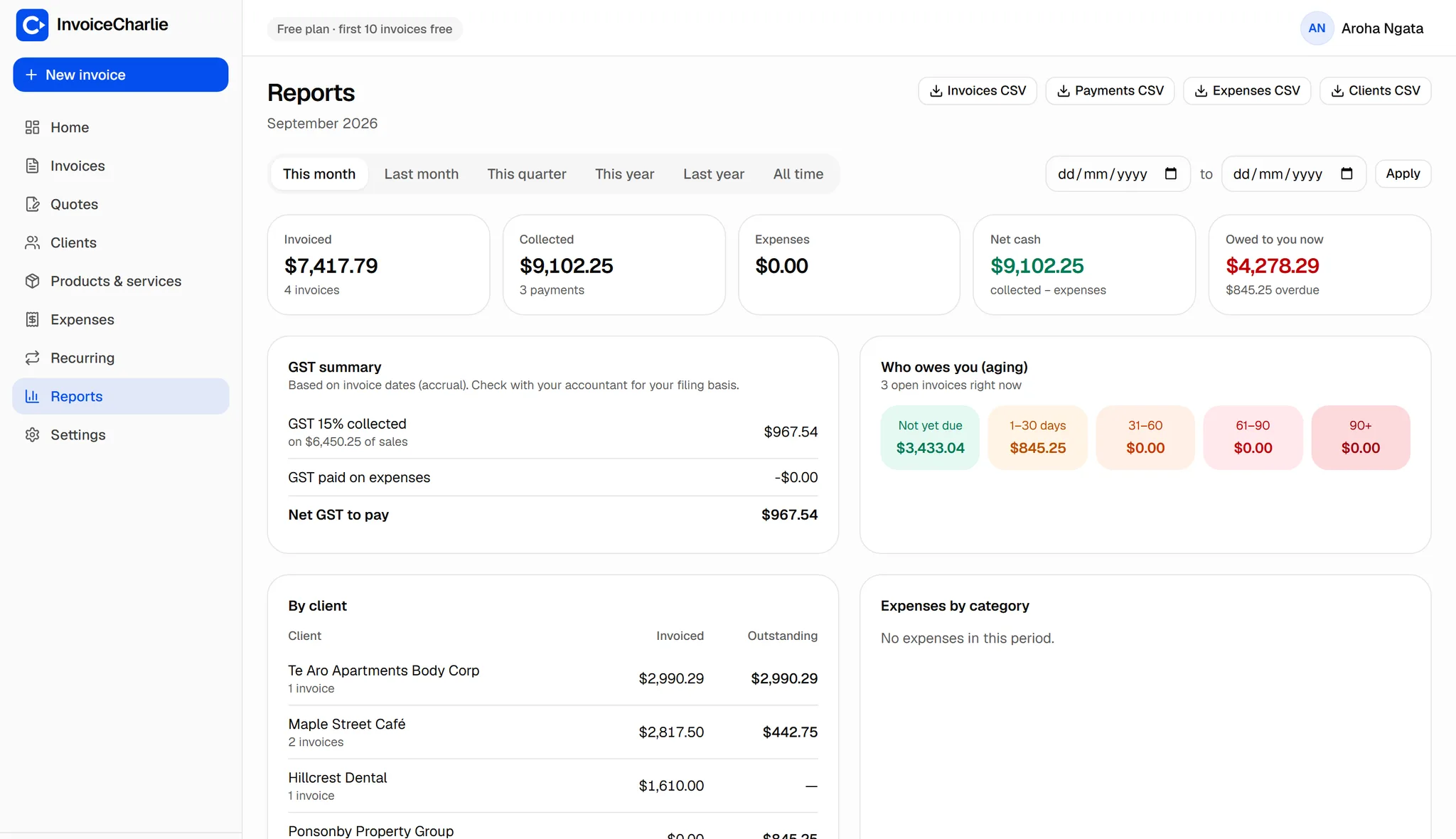1456x839 pixels.
Task: Select the This month tab
Action: [x=319, y=174]
